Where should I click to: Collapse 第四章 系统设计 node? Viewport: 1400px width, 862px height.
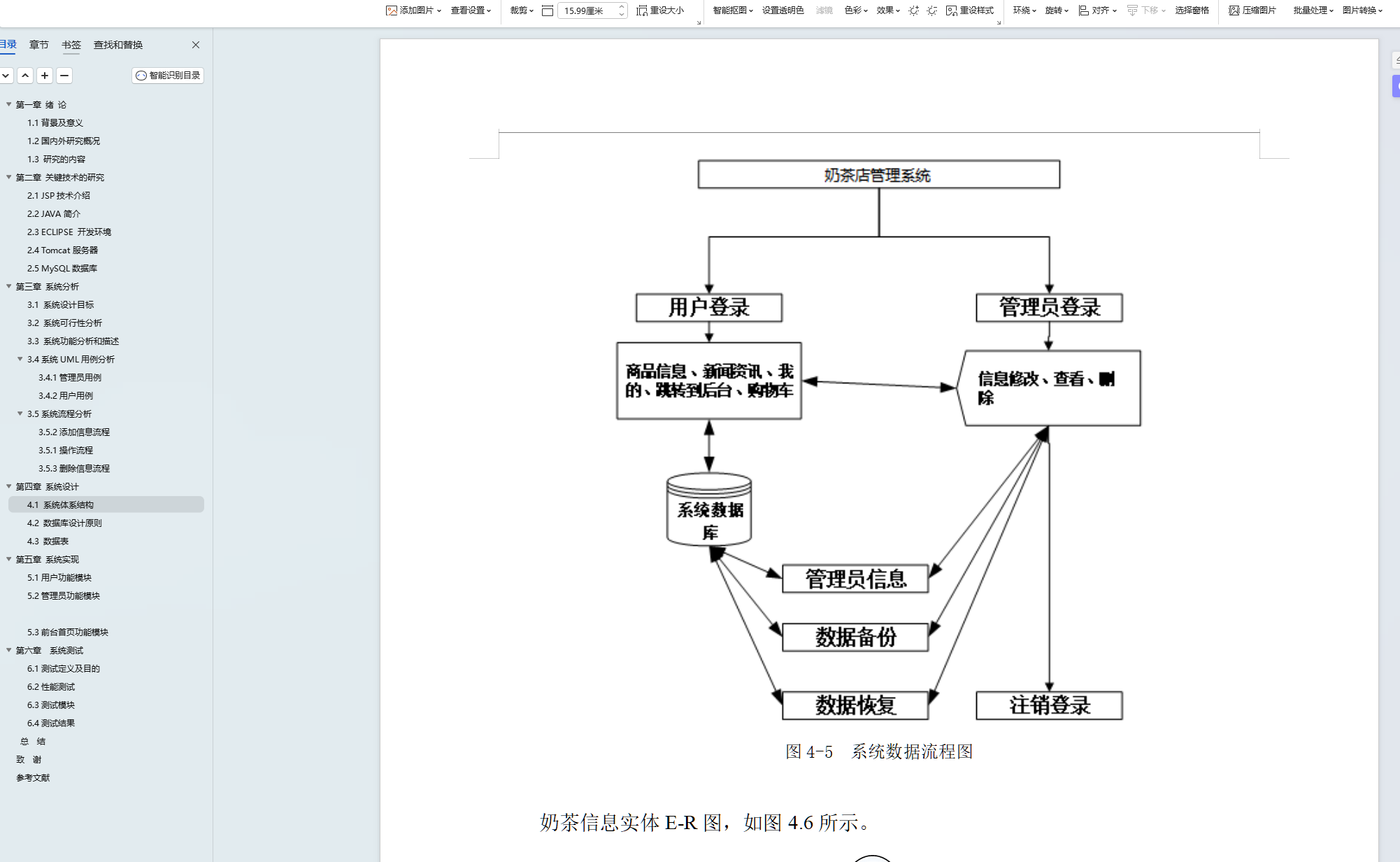coord(9,486)
